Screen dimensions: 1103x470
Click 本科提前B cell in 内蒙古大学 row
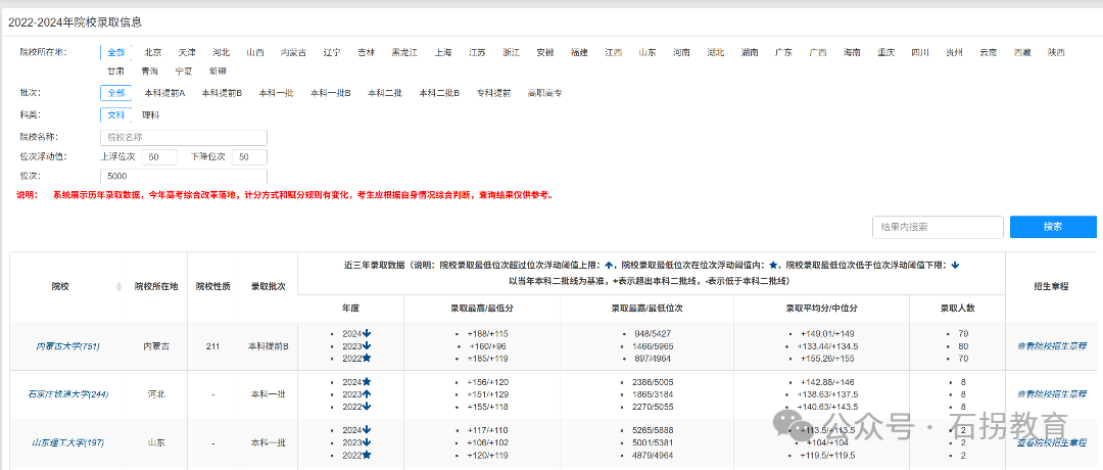click(269, 346)
